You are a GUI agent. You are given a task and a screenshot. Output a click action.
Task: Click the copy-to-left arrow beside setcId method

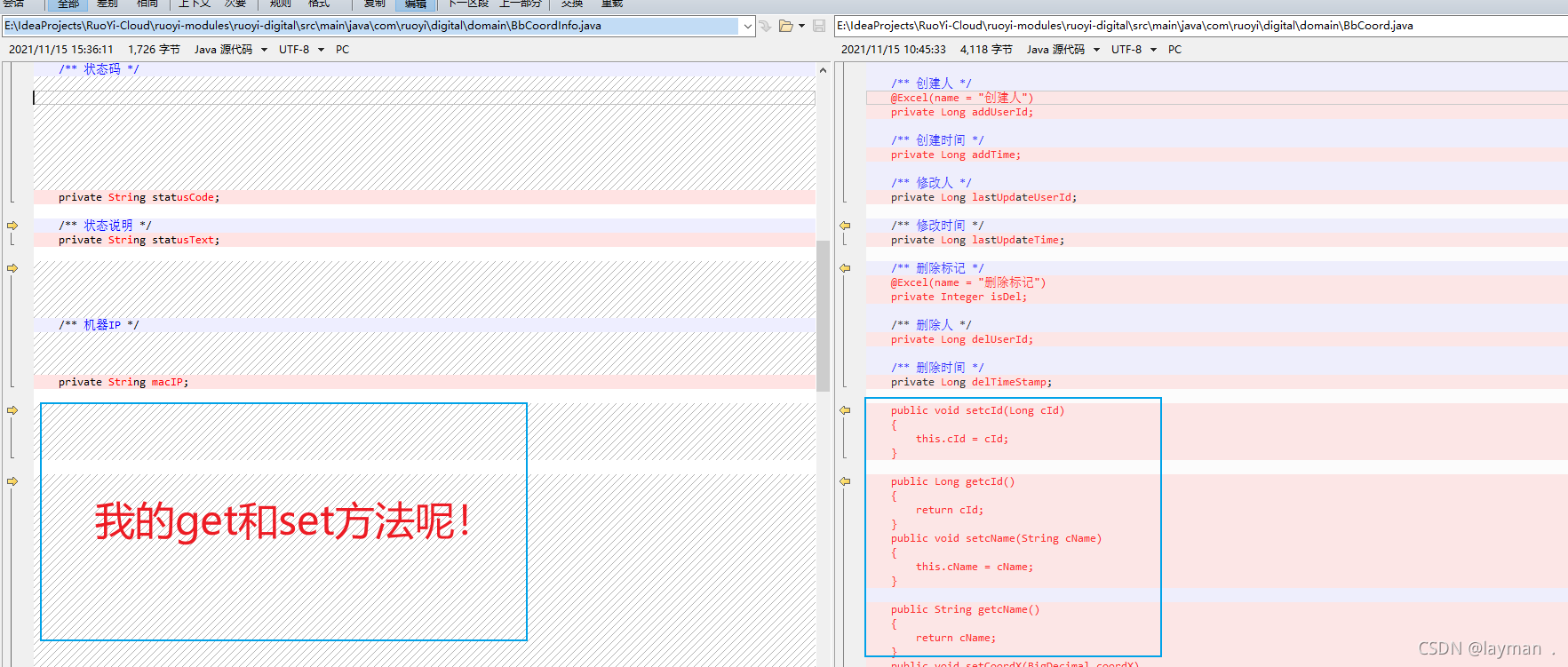(845, 410)
